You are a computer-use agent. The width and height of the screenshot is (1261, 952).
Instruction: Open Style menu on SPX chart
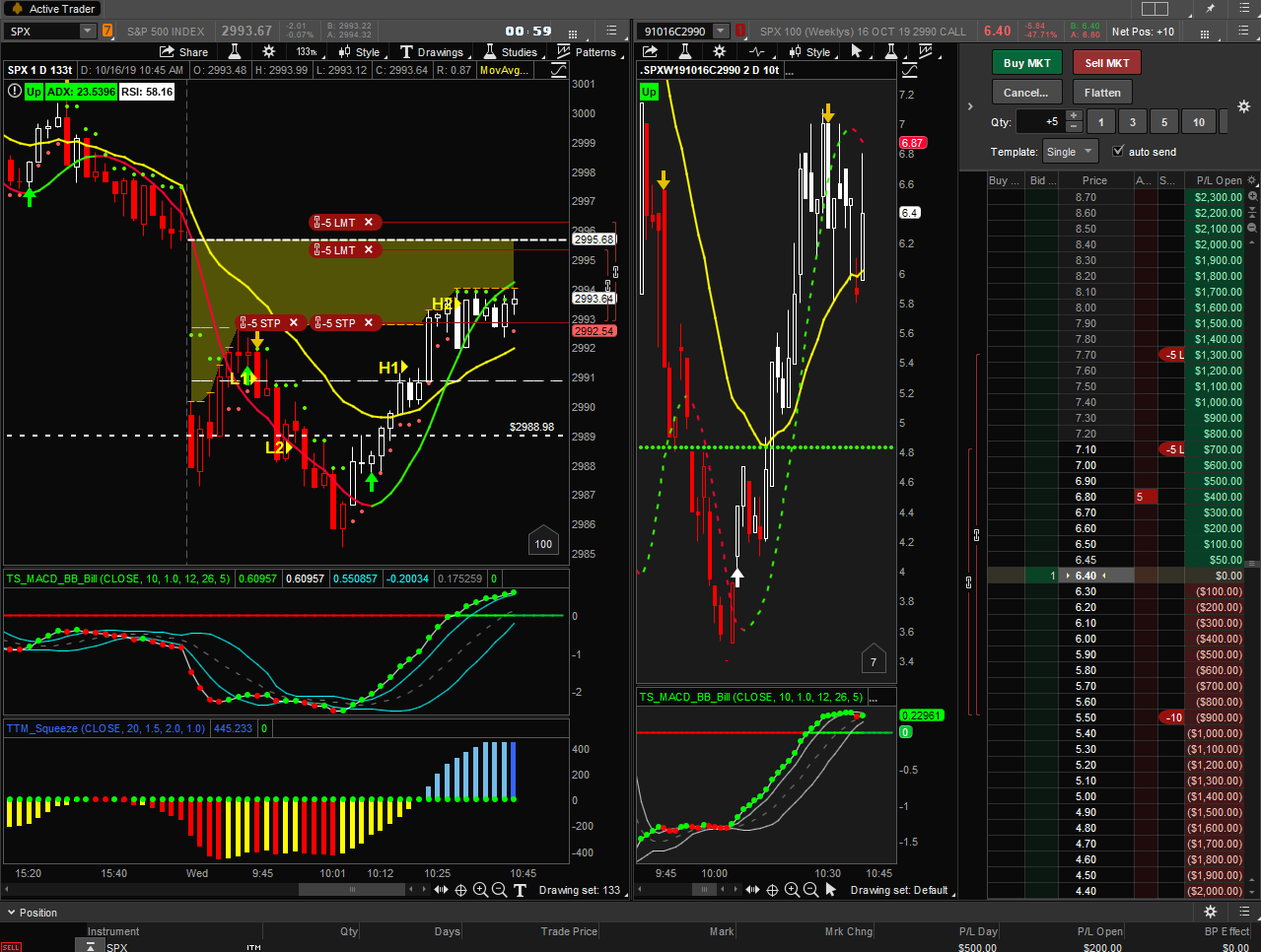(x=359, y=52)
